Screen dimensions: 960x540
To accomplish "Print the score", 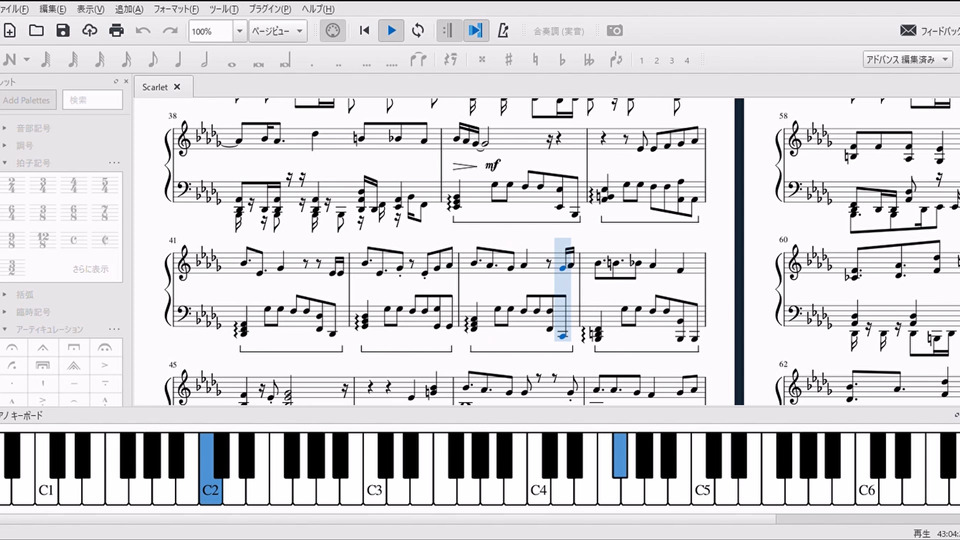I will click(116, 31).
